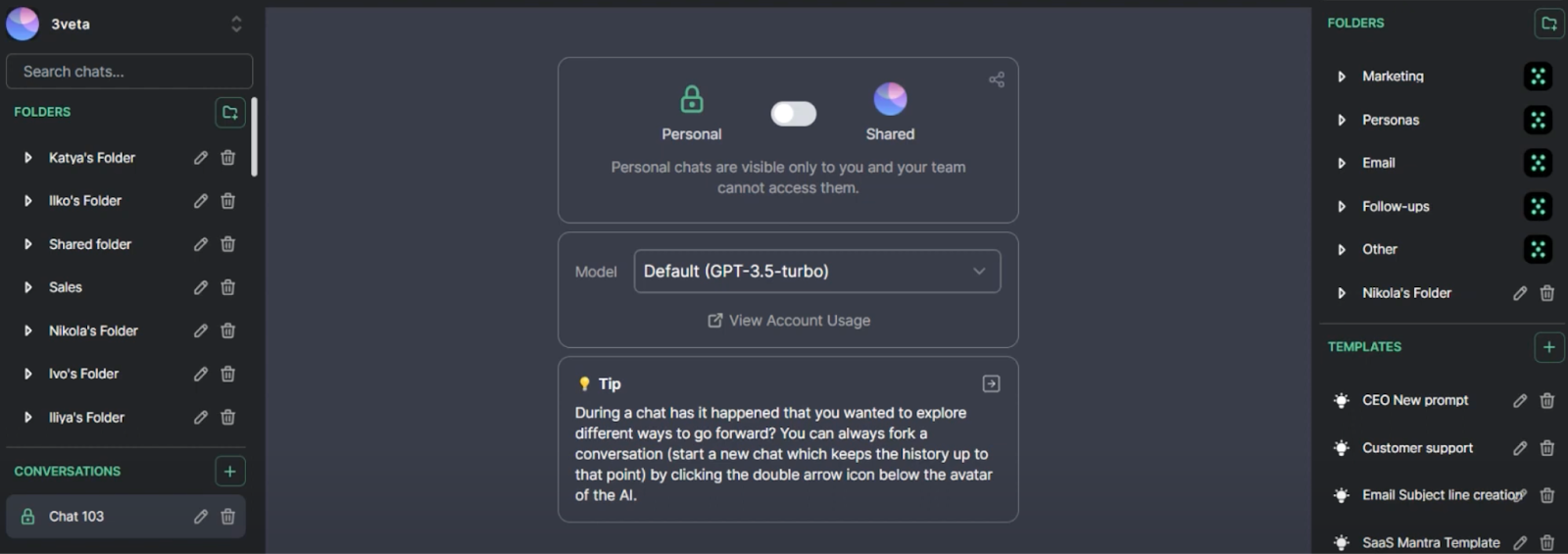Open the Model dropdown

816,272
